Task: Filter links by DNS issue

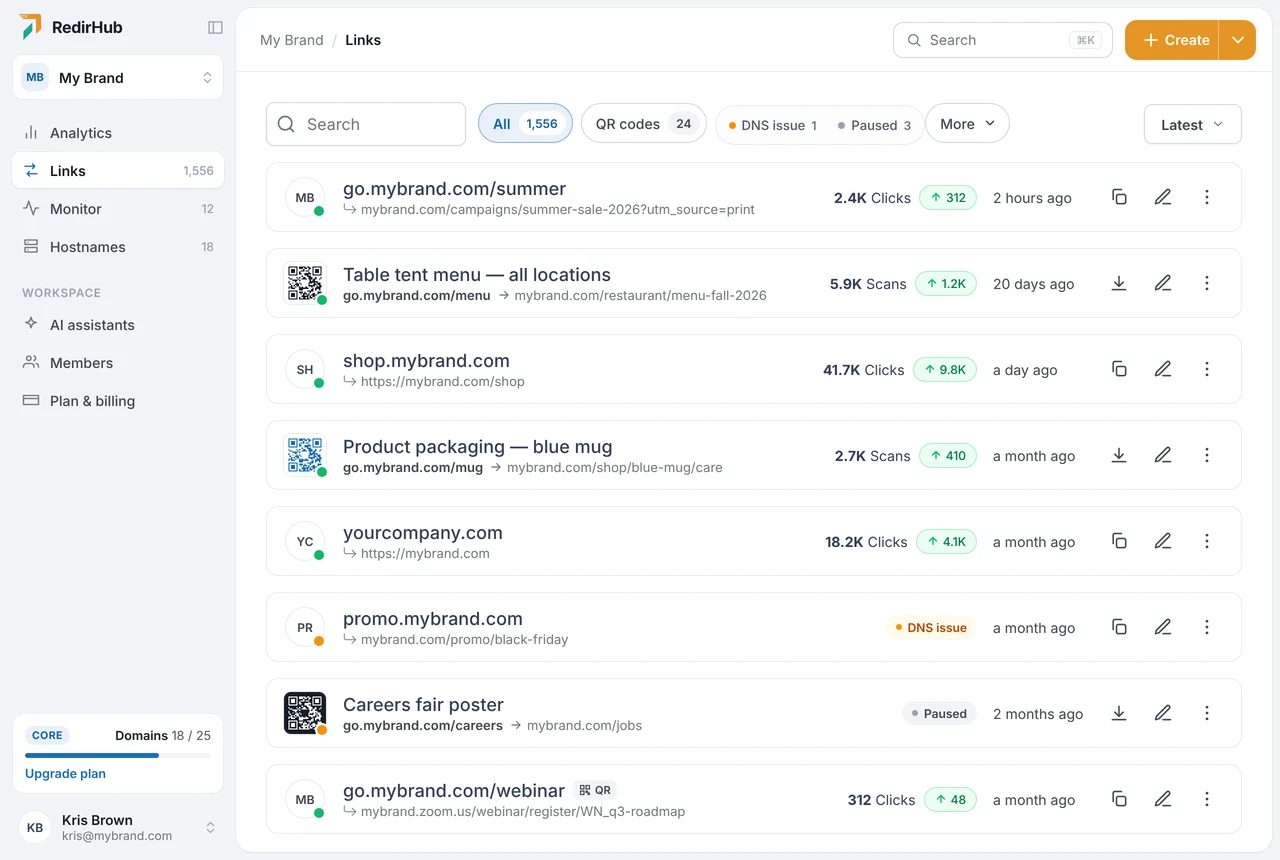Action: (x=773, y=125)
